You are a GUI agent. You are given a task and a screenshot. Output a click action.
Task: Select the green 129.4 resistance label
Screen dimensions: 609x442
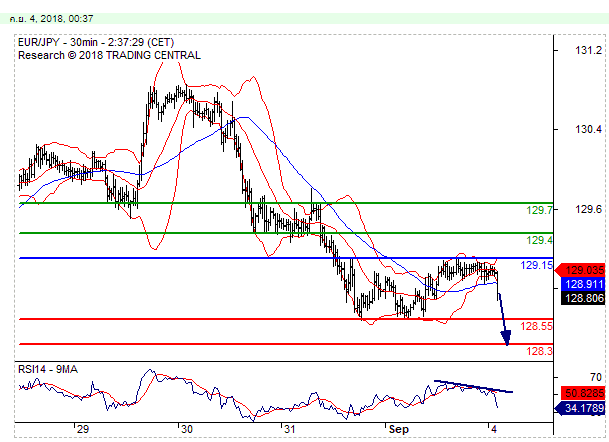[539, 240]
